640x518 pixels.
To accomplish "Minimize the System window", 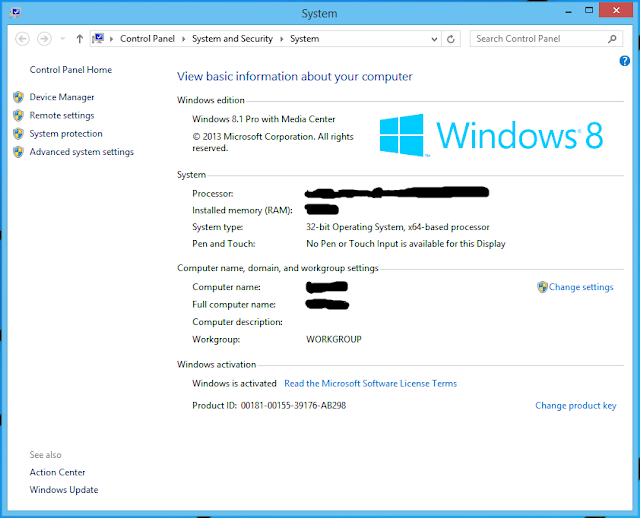I will click(569, 11).
